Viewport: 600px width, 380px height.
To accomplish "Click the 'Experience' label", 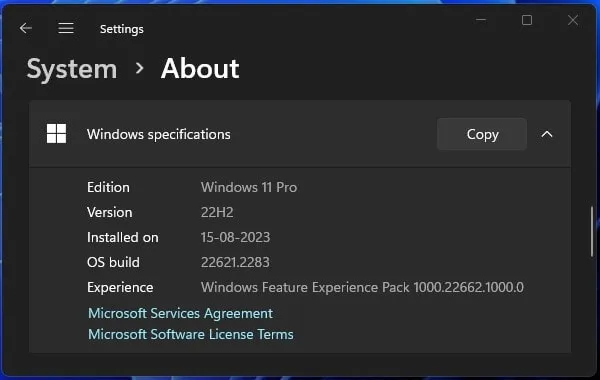I will pos(120,287).
